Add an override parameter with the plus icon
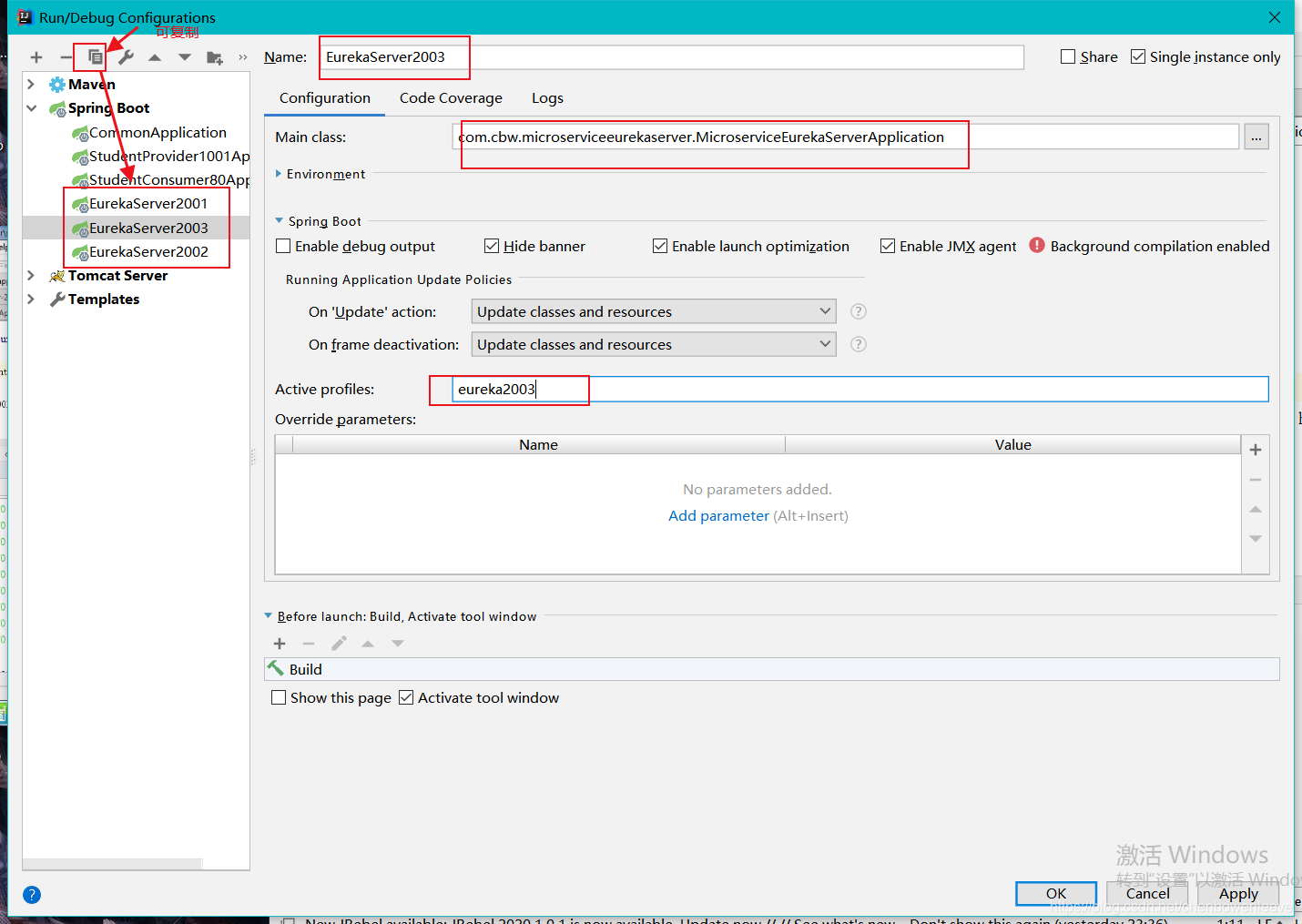Viewport: 1302px width, 924px height. pyautogui.click(x=1256, y=450)
